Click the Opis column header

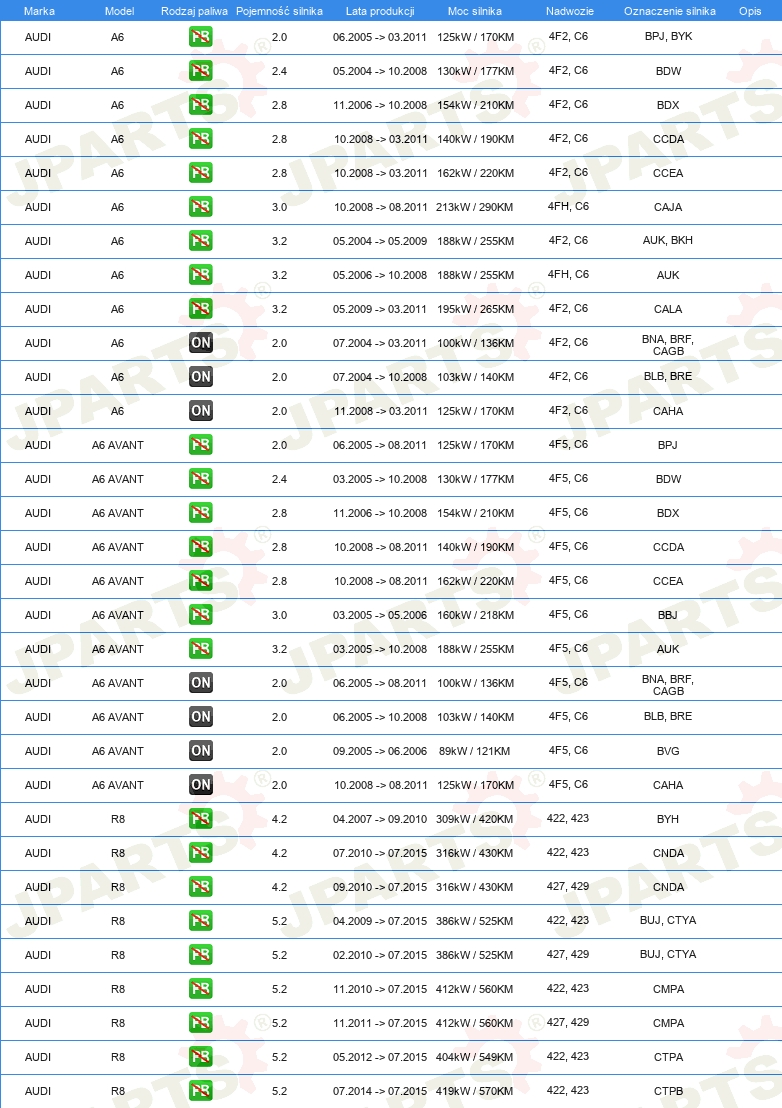pos(750,11)
